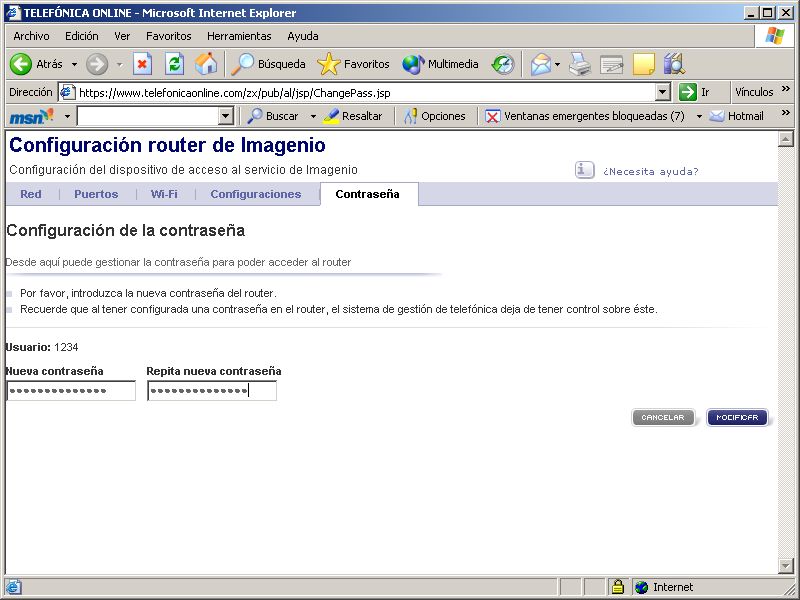Click the scrollbar up arrow
The image size is (800, 600).
click(x=785, y=139)
